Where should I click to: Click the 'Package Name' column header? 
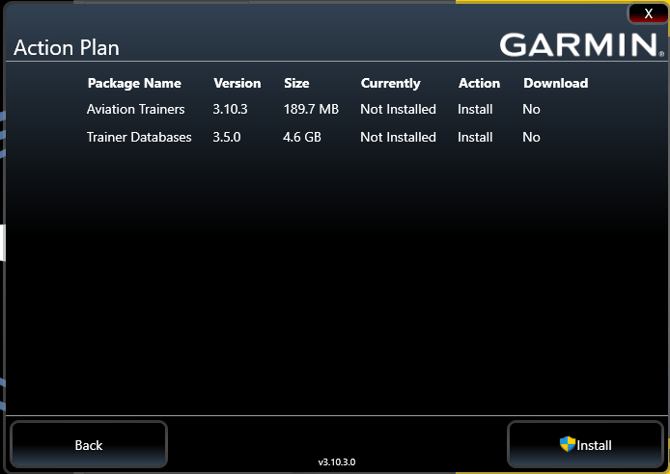coord(134,83)
